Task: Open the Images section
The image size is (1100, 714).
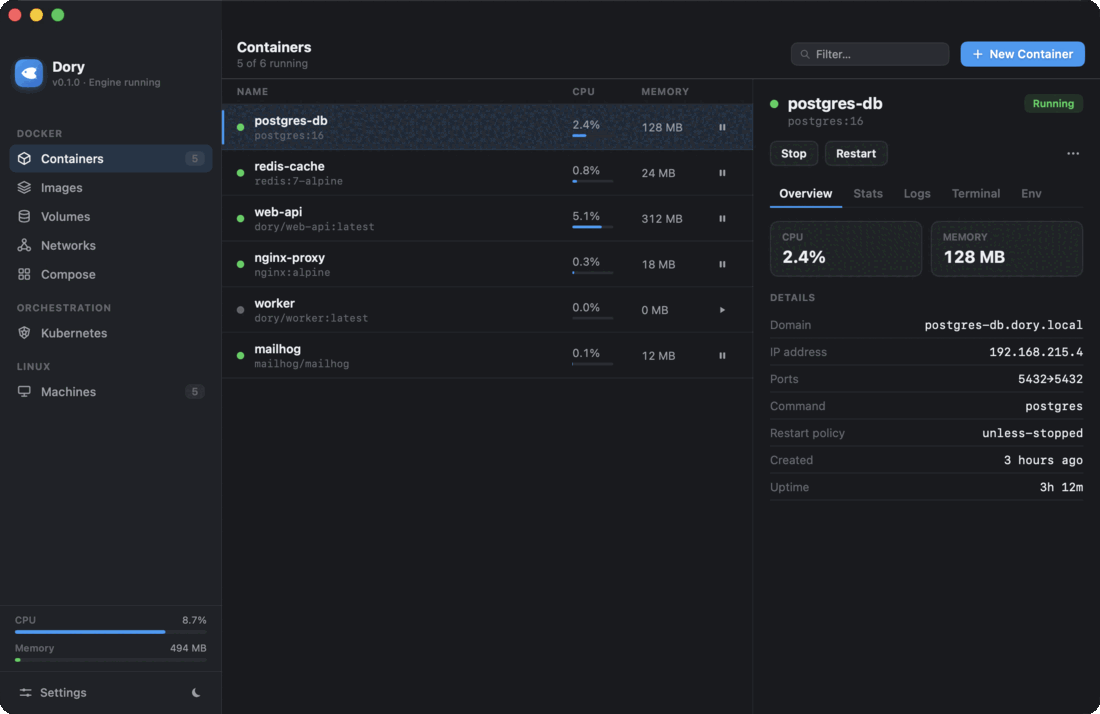Action: [111, 187]
